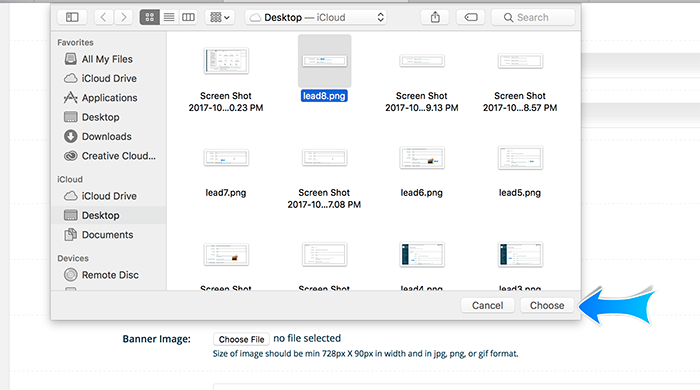
Task: Select Screen Shot 2017-10...0.23 PM thumbnail
Action: [x=226, y=61]
